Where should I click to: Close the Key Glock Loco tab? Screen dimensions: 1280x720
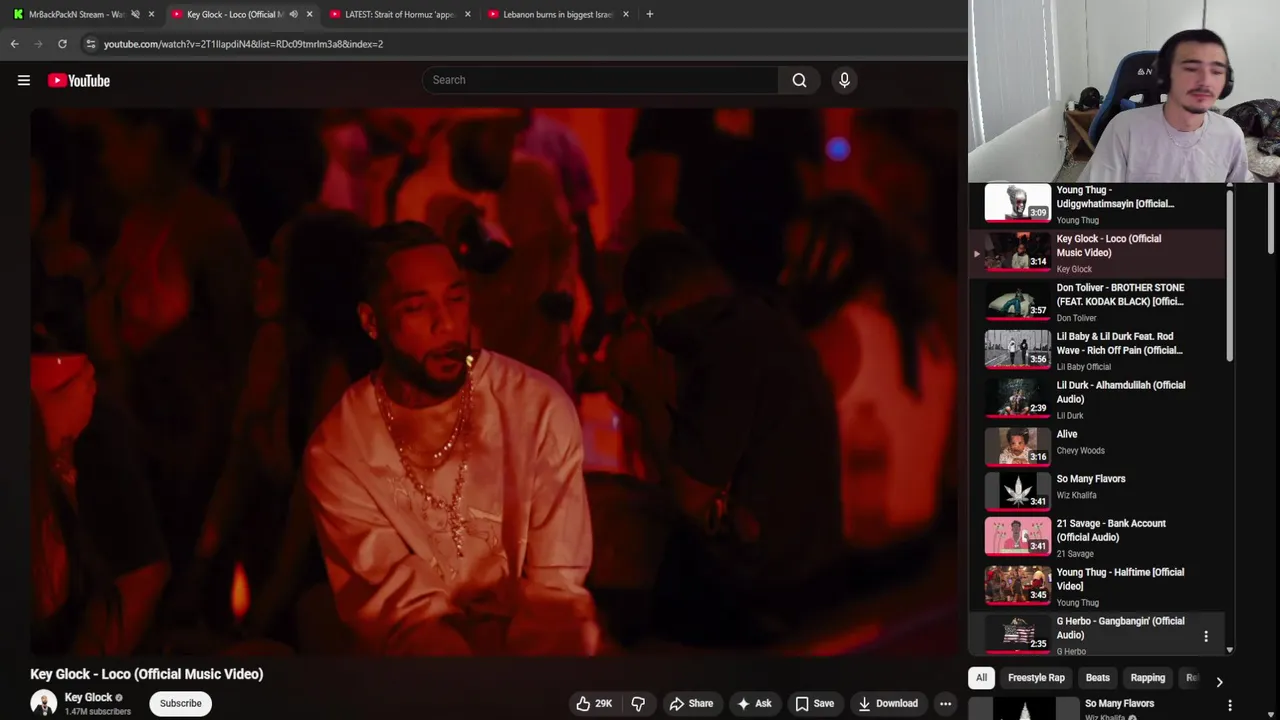pos(309,14)
